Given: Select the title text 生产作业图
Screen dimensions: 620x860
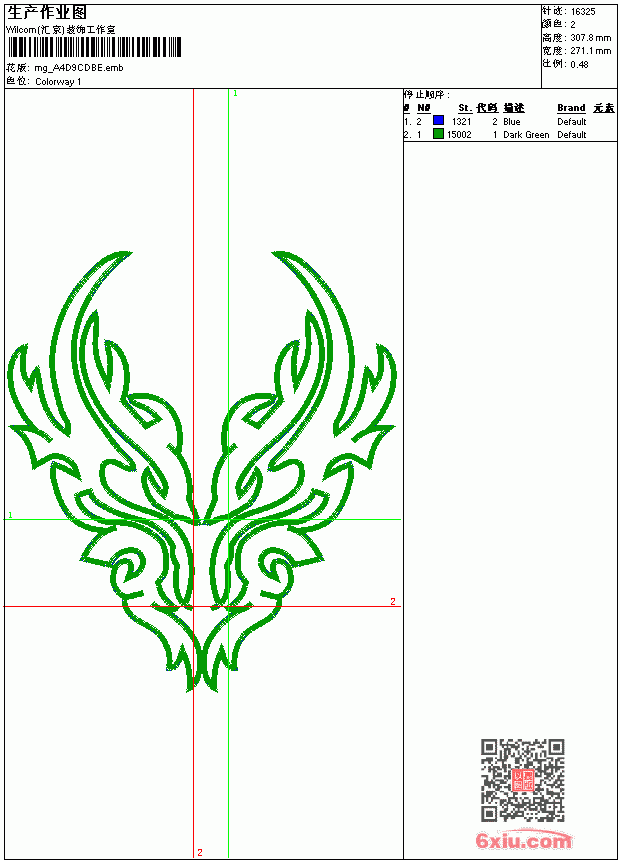Looking at the screenshot, I should 47,13.
